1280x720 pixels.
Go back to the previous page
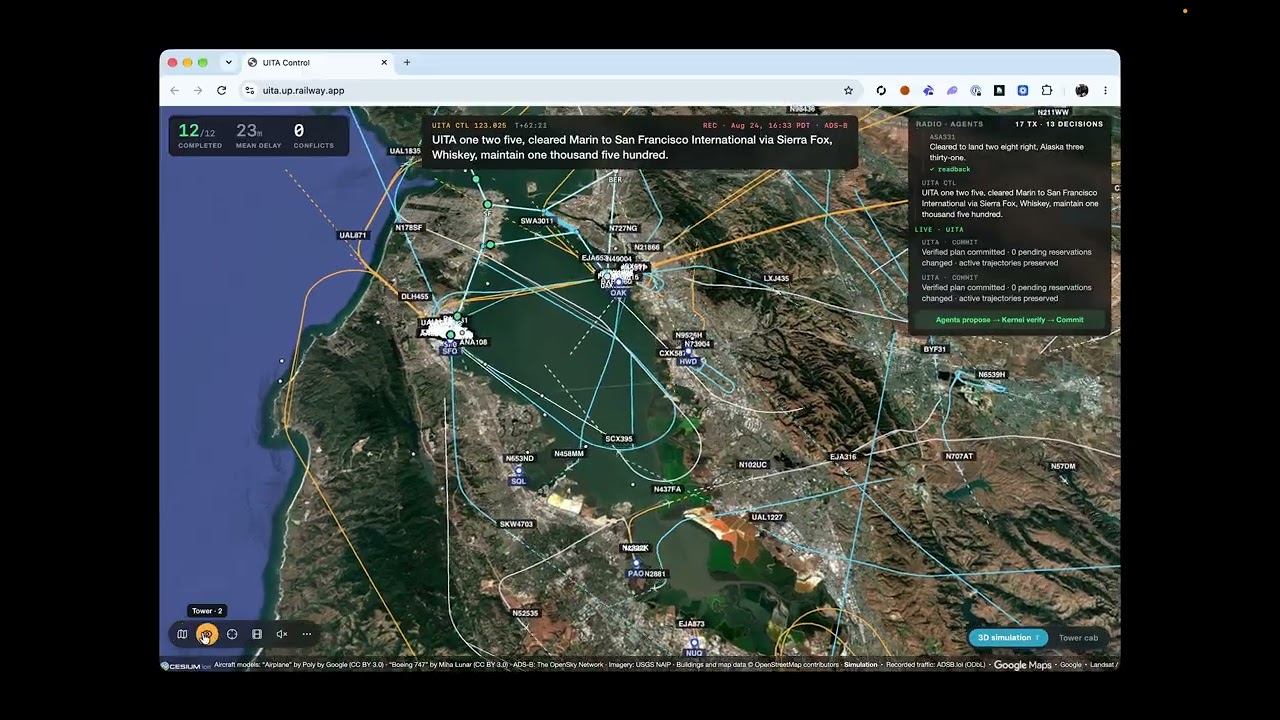click(x=175, y=90)
